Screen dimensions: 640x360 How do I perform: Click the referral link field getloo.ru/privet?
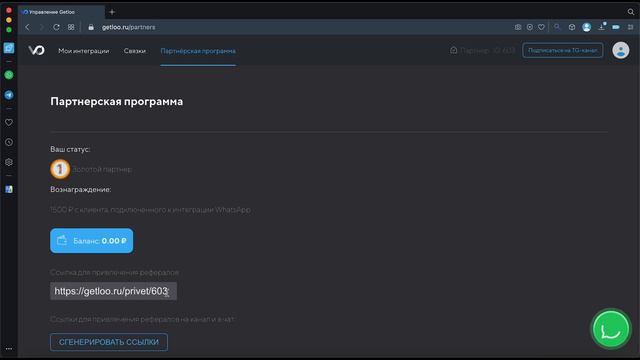click(x=113, y=291)
